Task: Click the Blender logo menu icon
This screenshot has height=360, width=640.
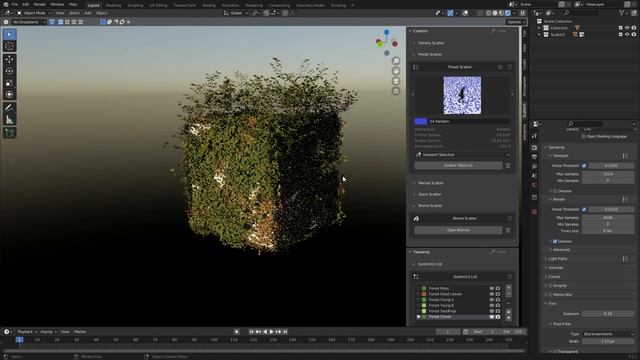Action: 6,4
